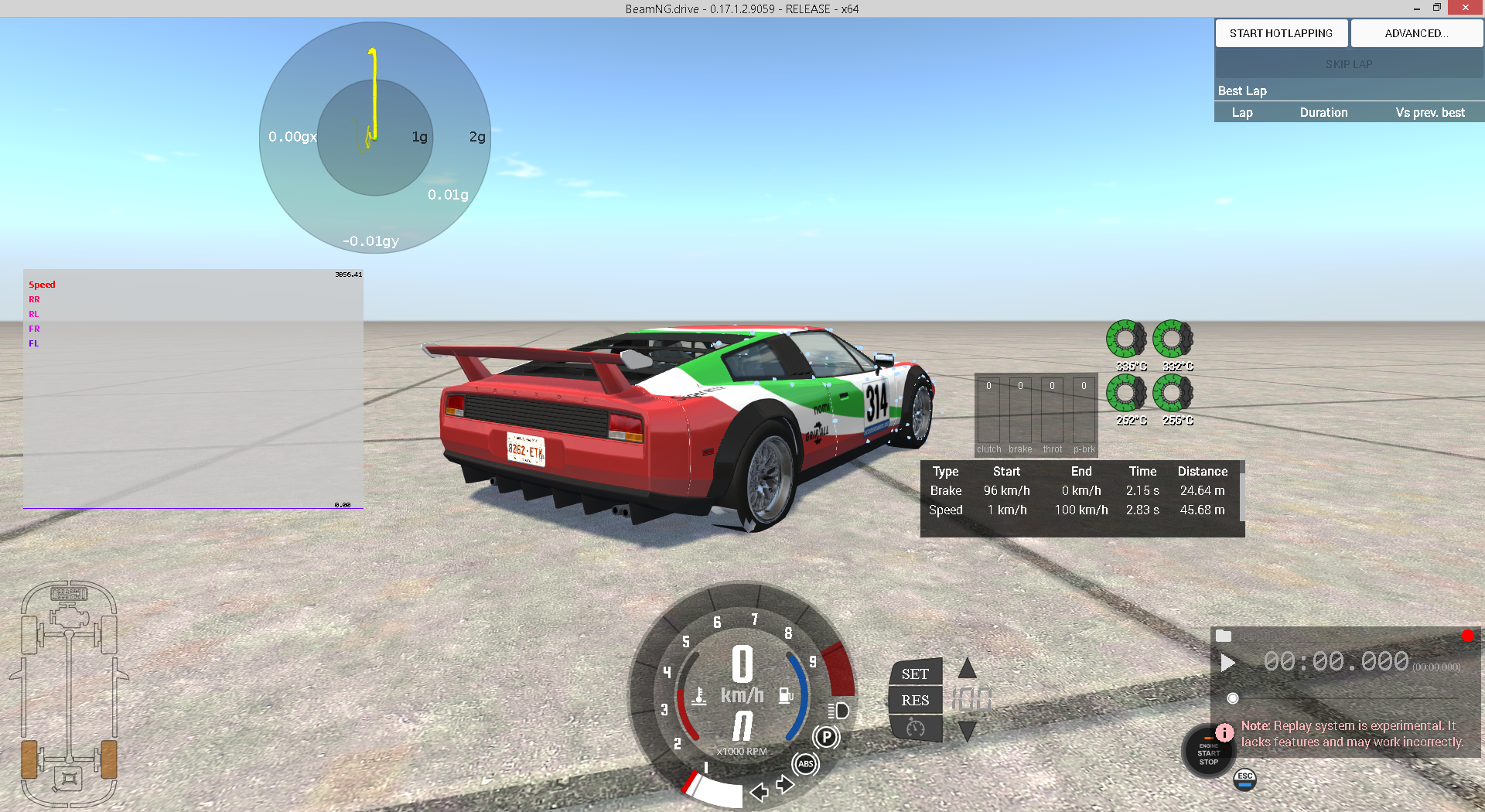Click the front-right wheel in drivetrain diagram
Viewport: 1485px width, 812px height.
(109, 635)
